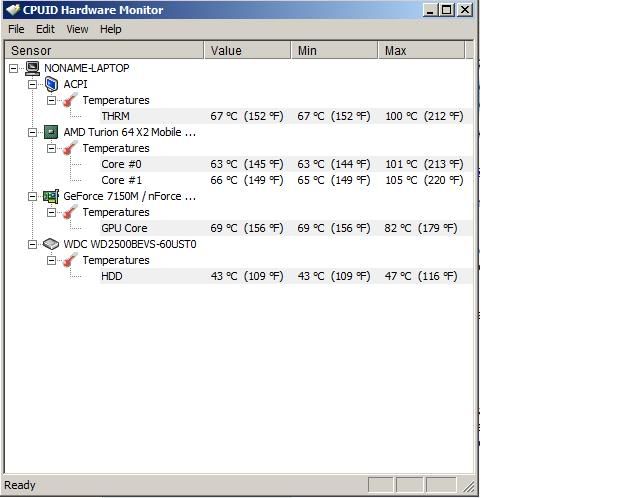The image size is (640, 498).
Task: Select the Core #0 sensor row
Action: (x=286, y=164)
